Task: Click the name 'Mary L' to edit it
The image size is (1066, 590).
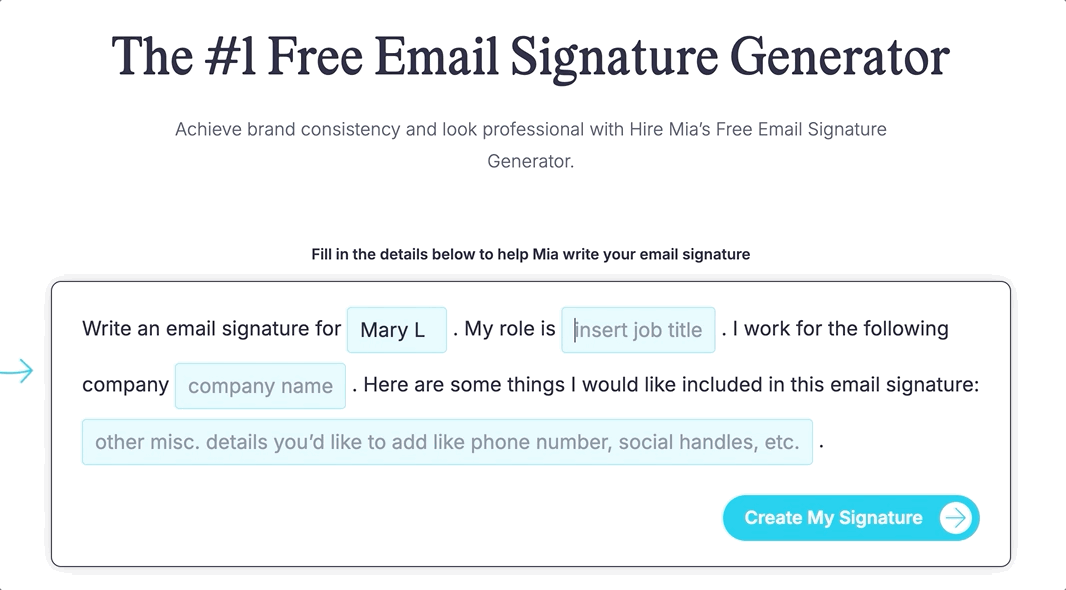Action: [396, 329]
